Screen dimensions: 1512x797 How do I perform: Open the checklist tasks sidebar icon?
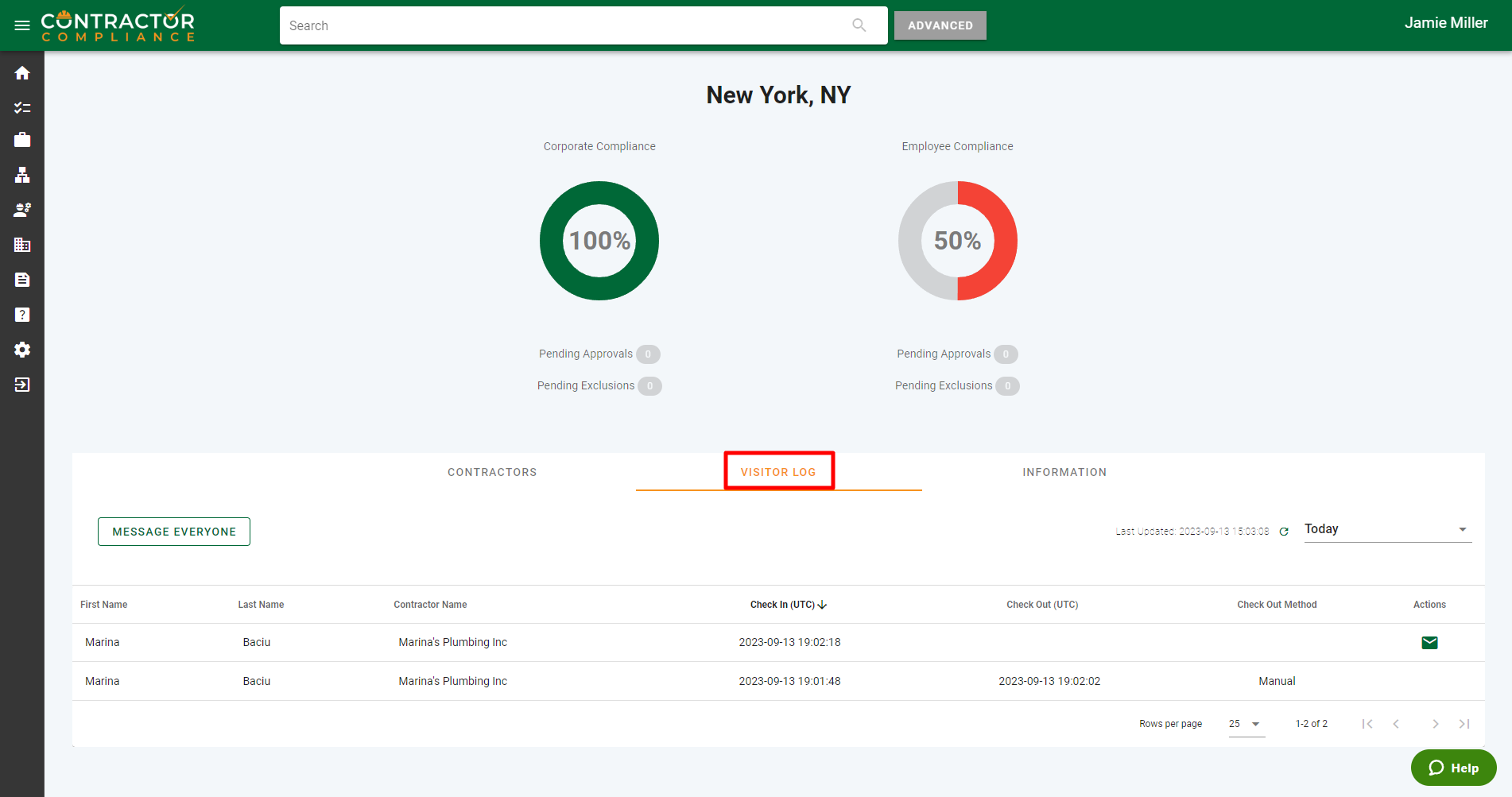point(22,107)
